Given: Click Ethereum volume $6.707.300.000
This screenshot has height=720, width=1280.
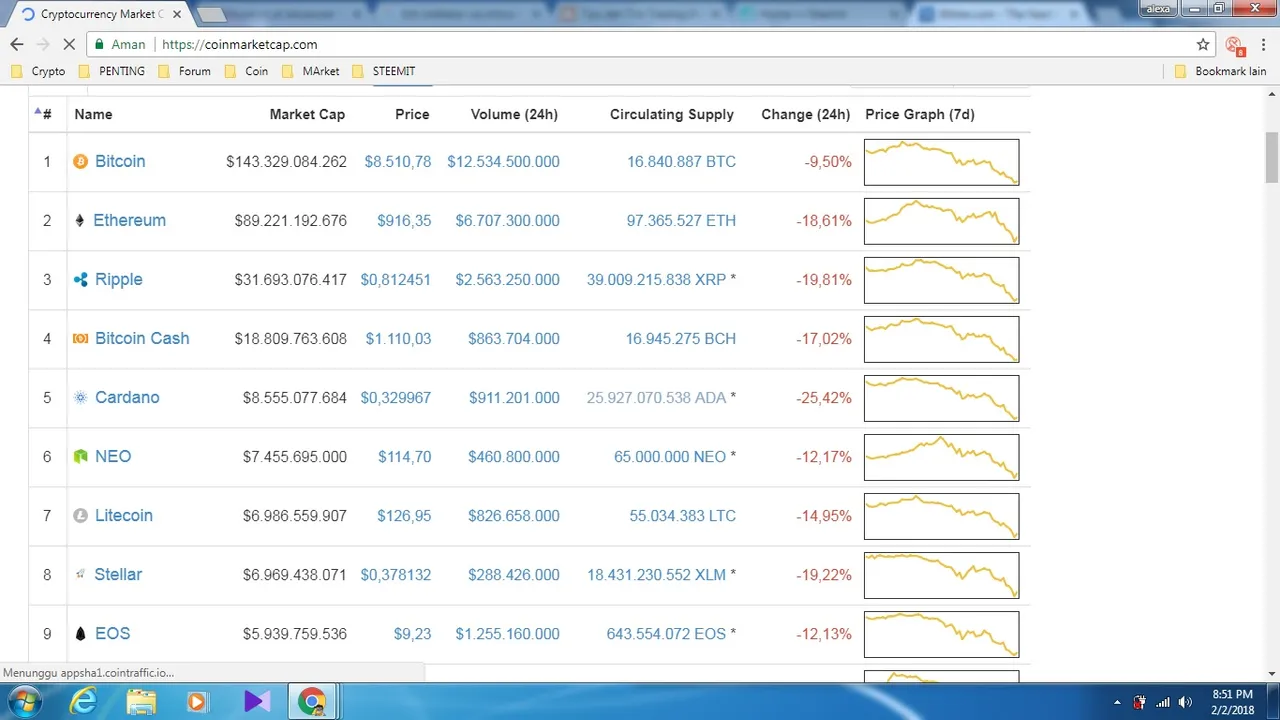Looking at the screenshot, I should (x=508, y=220).
